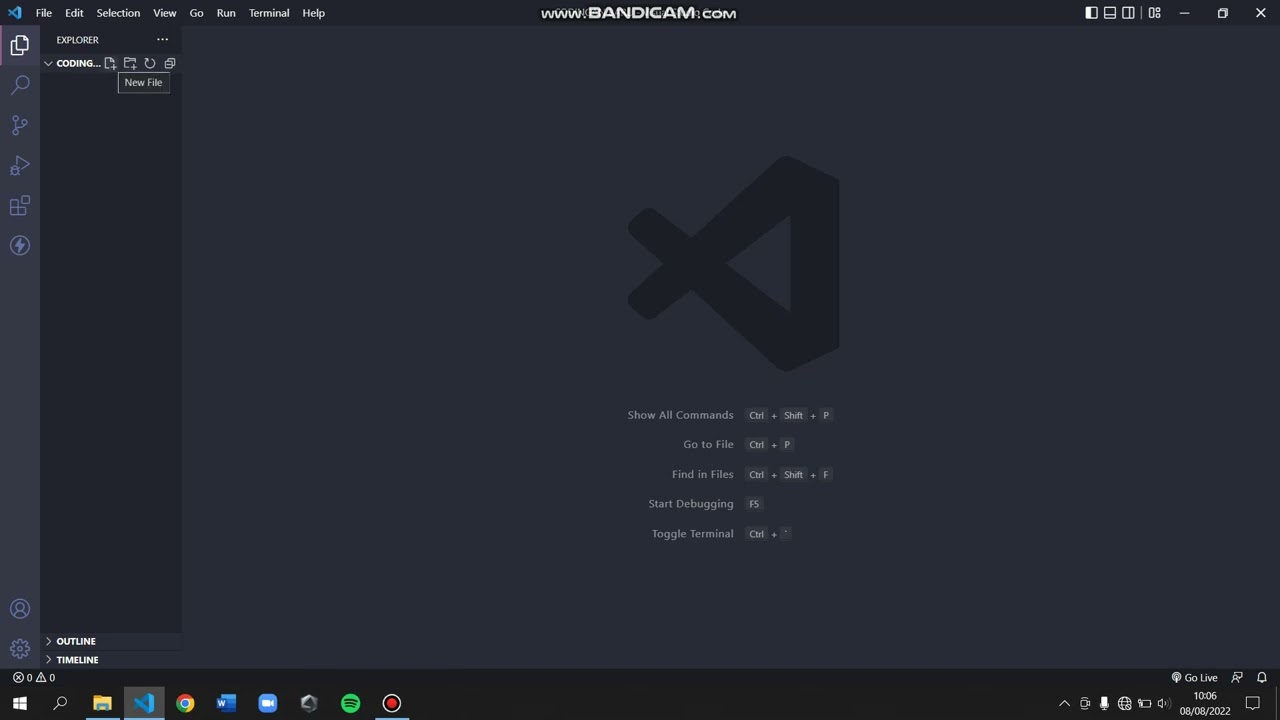Open the Run and Debug view
This screenshot has height=720, width=1280.
(x=20, y=165)
